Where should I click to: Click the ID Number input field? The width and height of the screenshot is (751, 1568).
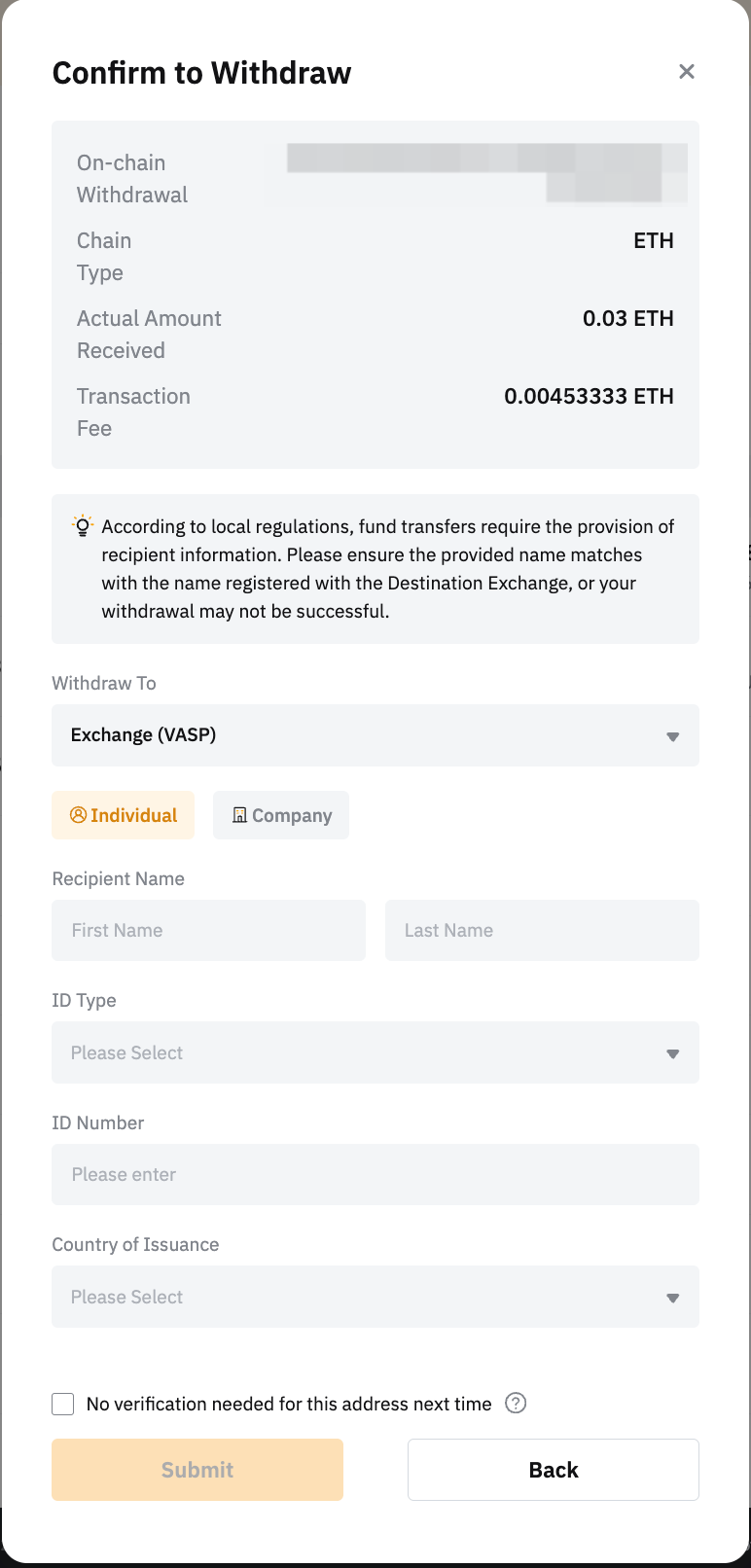click(x=375, y=1174)
